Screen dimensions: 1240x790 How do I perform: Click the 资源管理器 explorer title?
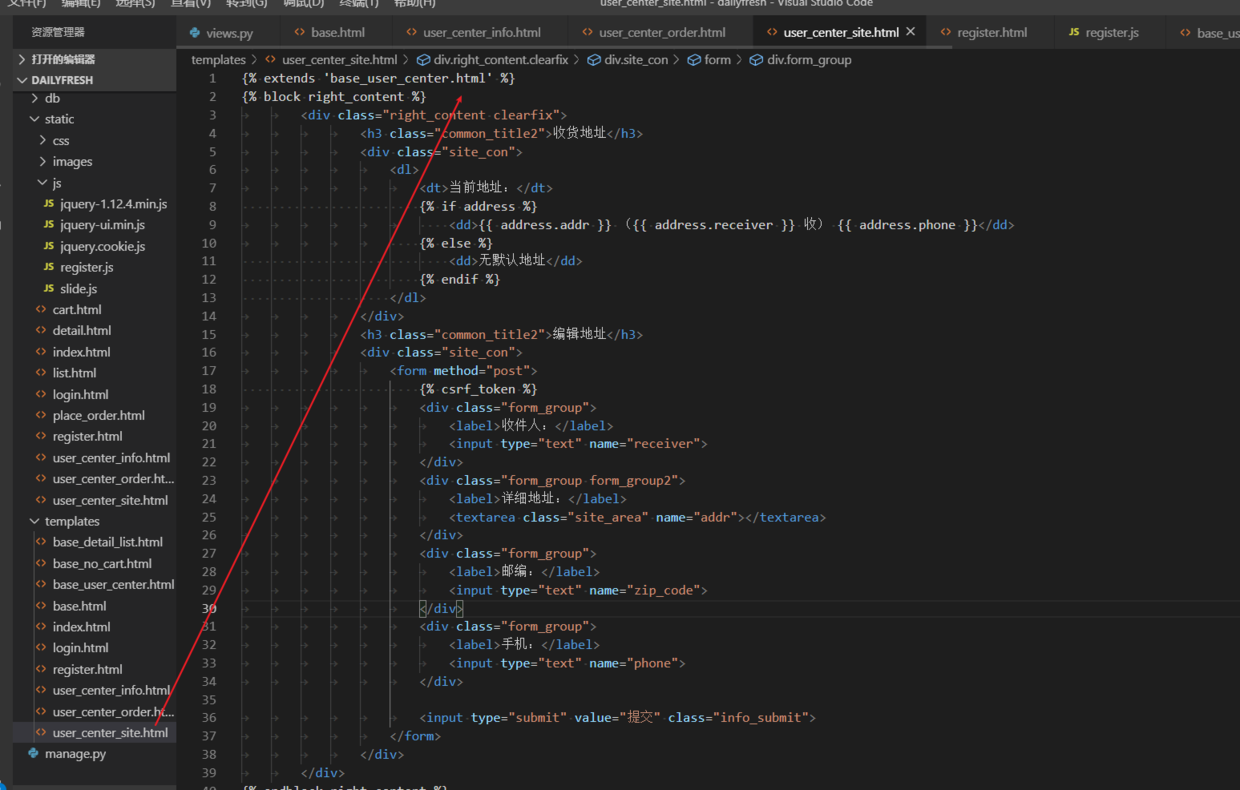[58, 32]
